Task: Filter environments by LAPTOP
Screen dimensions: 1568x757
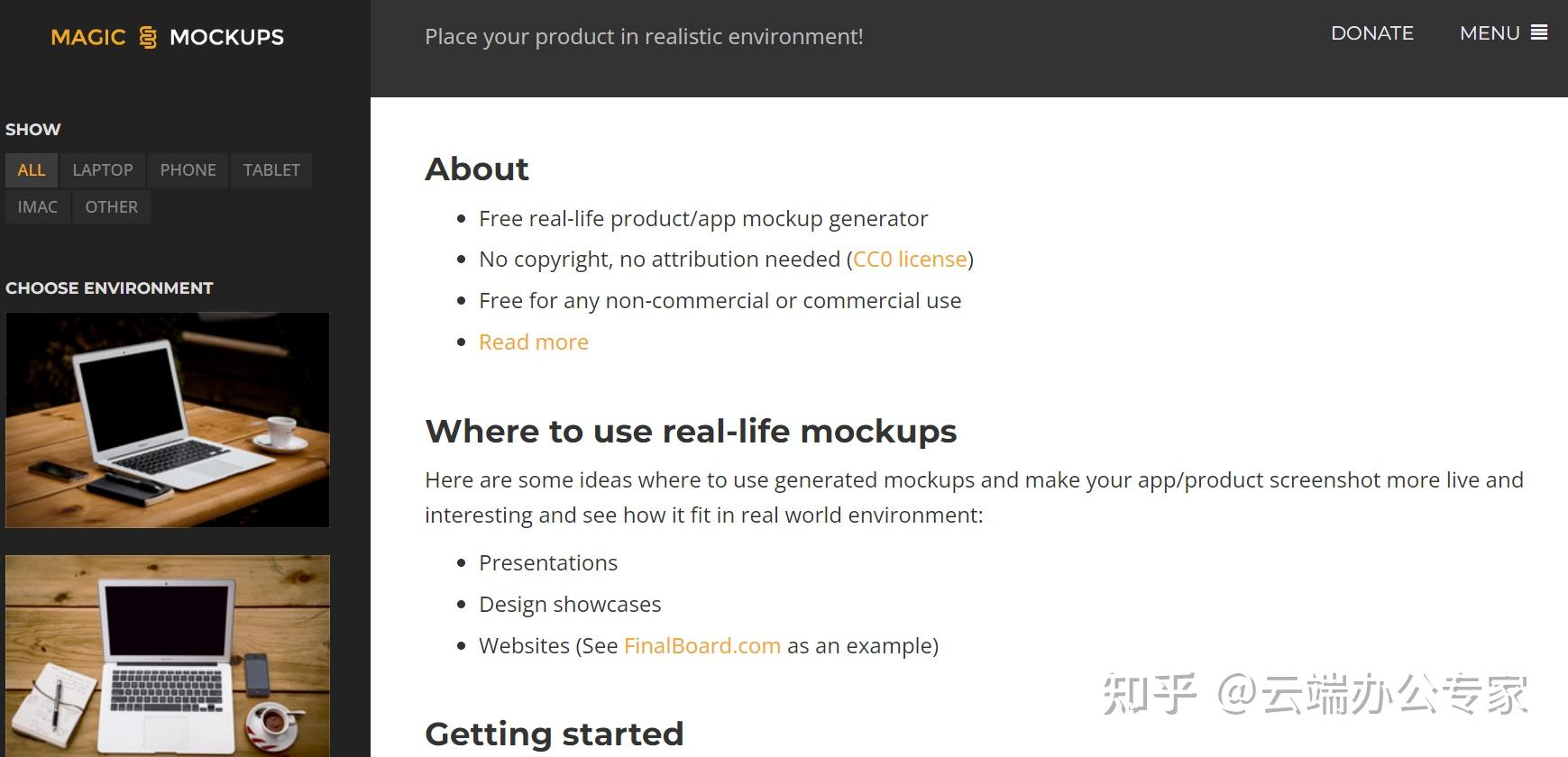Action: point(103,170)
